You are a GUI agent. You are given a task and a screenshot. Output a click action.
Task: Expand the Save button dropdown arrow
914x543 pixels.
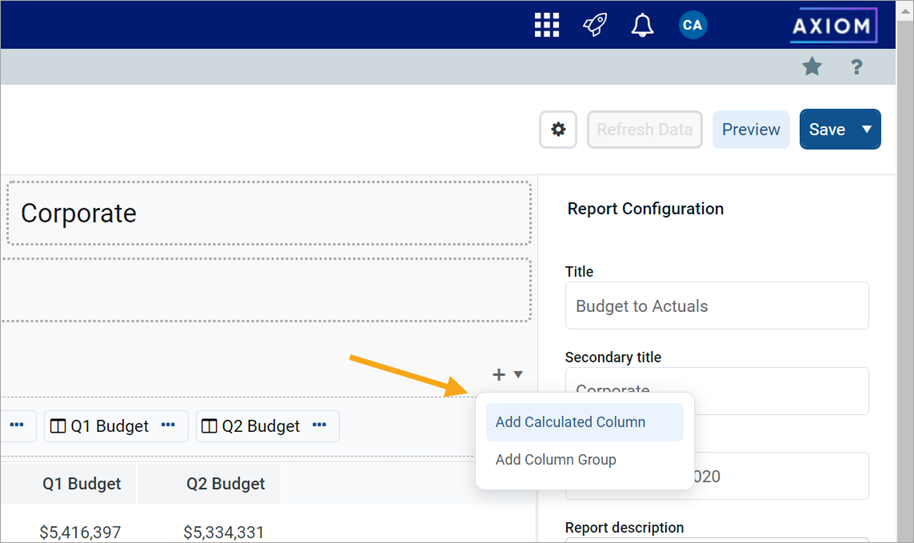867,129
